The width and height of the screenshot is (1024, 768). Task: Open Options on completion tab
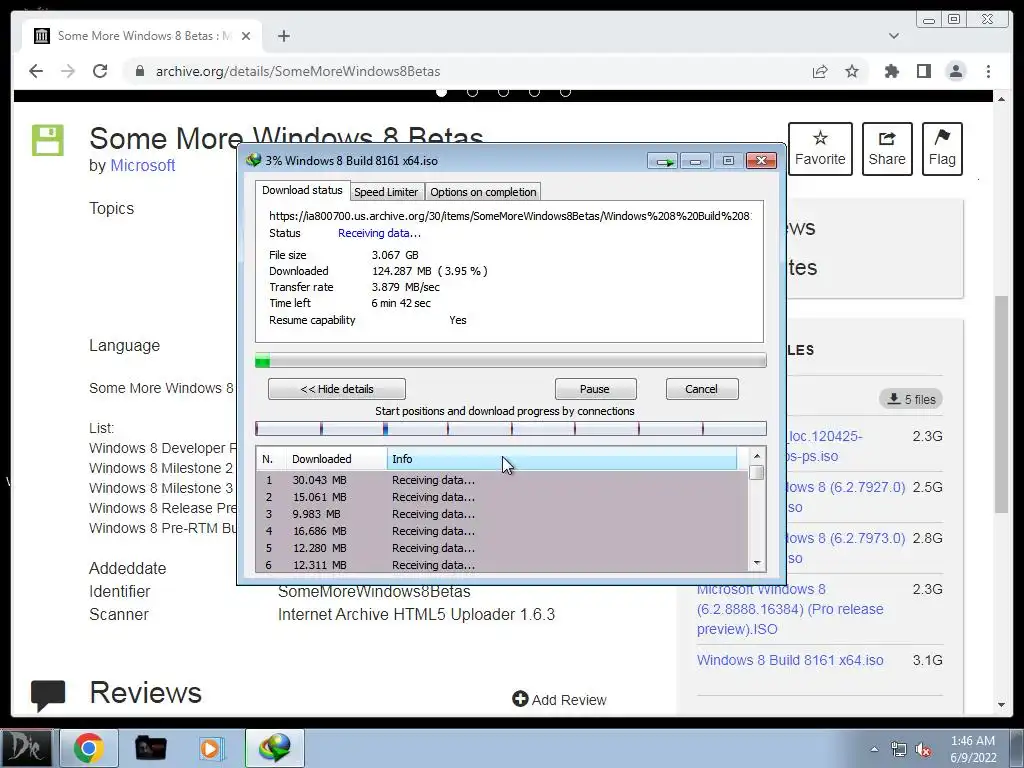click(x=483, y=192)
